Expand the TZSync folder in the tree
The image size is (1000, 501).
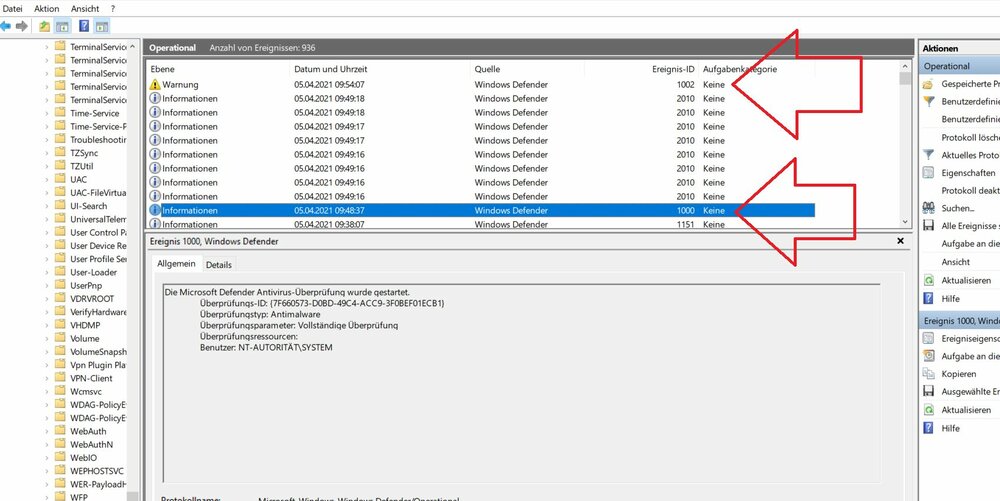tap(46, 153)
